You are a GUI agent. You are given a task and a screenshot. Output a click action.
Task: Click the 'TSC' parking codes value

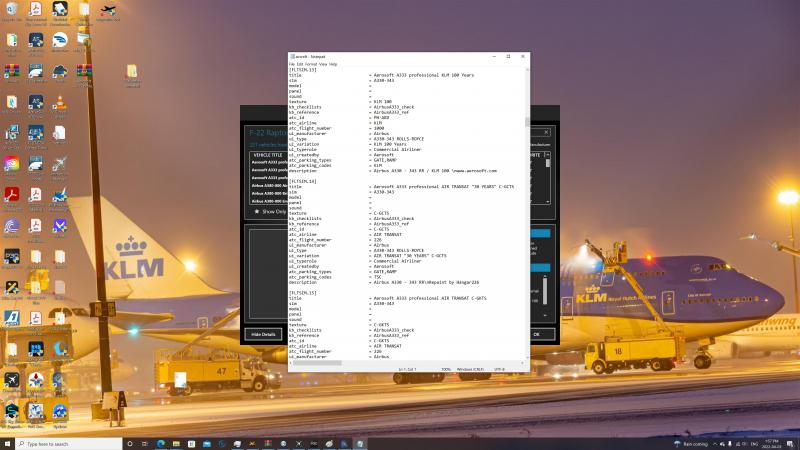[378, 277]
